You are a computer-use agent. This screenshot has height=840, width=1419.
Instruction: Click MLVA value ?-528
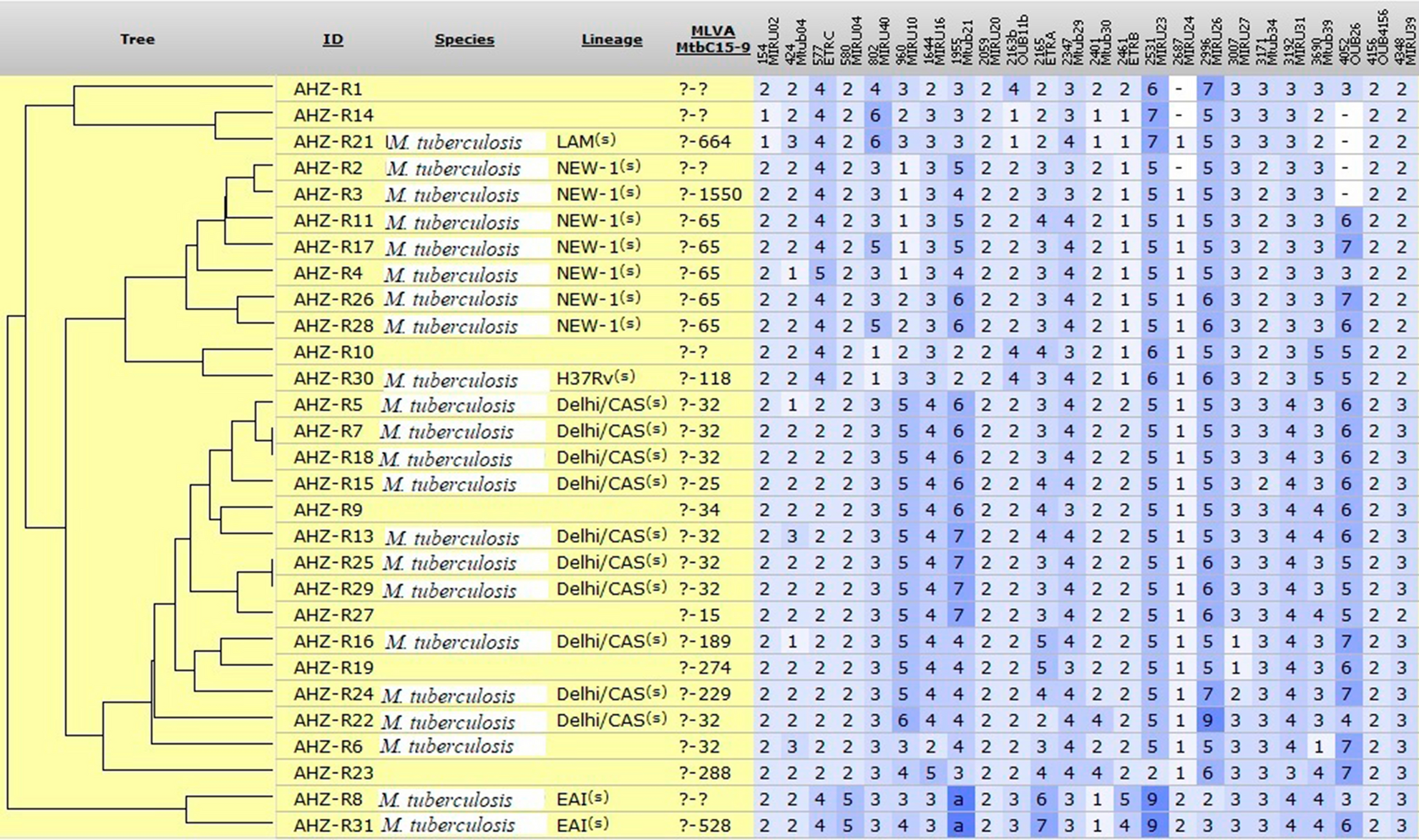[x=705, y=825]
